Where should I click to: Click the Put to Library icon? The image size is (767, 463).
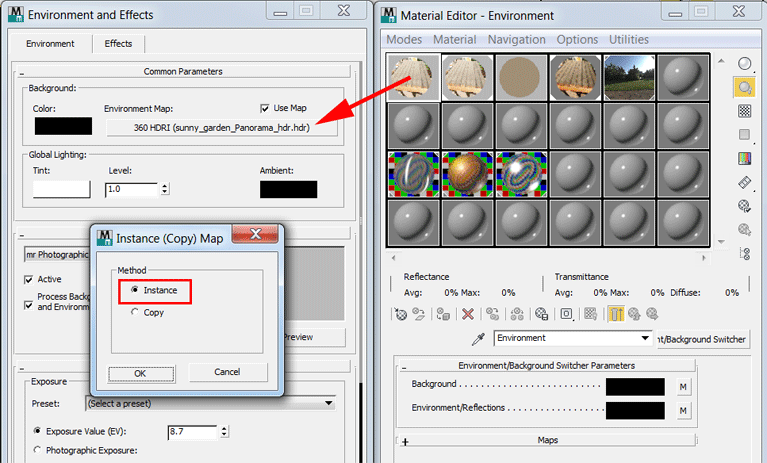coord(541,314)
